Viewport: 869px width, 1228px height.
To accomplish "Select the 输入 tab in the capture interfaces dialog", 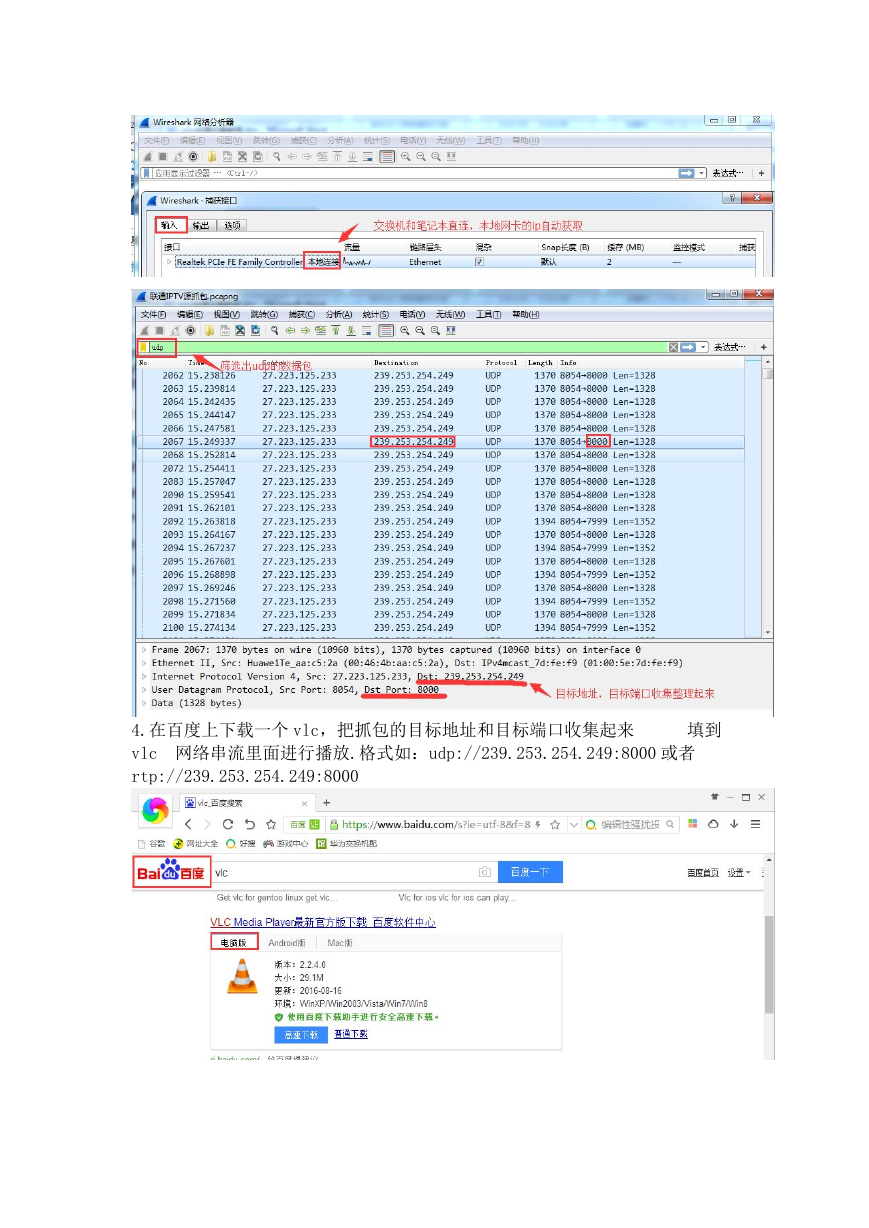I will point(169,225).
